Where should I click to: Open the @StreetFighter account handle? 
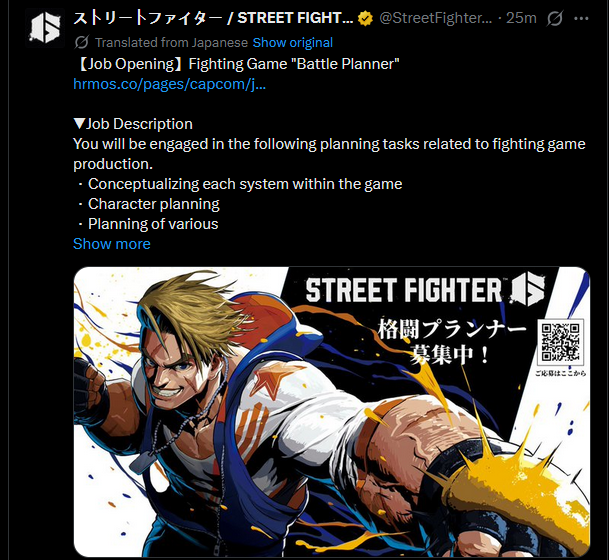(x=435, y=18)
